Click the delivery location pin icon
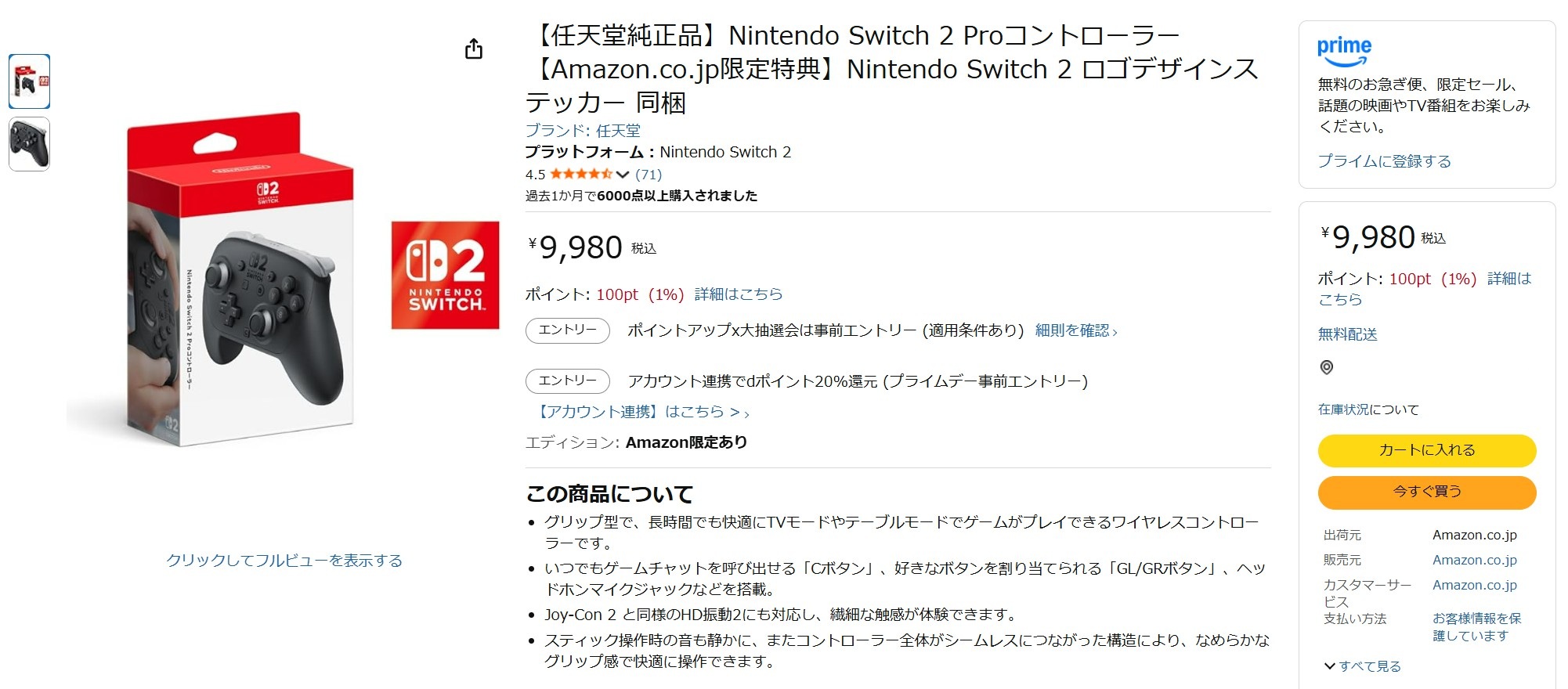Screen dimensions: 1568x689 pos(1327,367)
